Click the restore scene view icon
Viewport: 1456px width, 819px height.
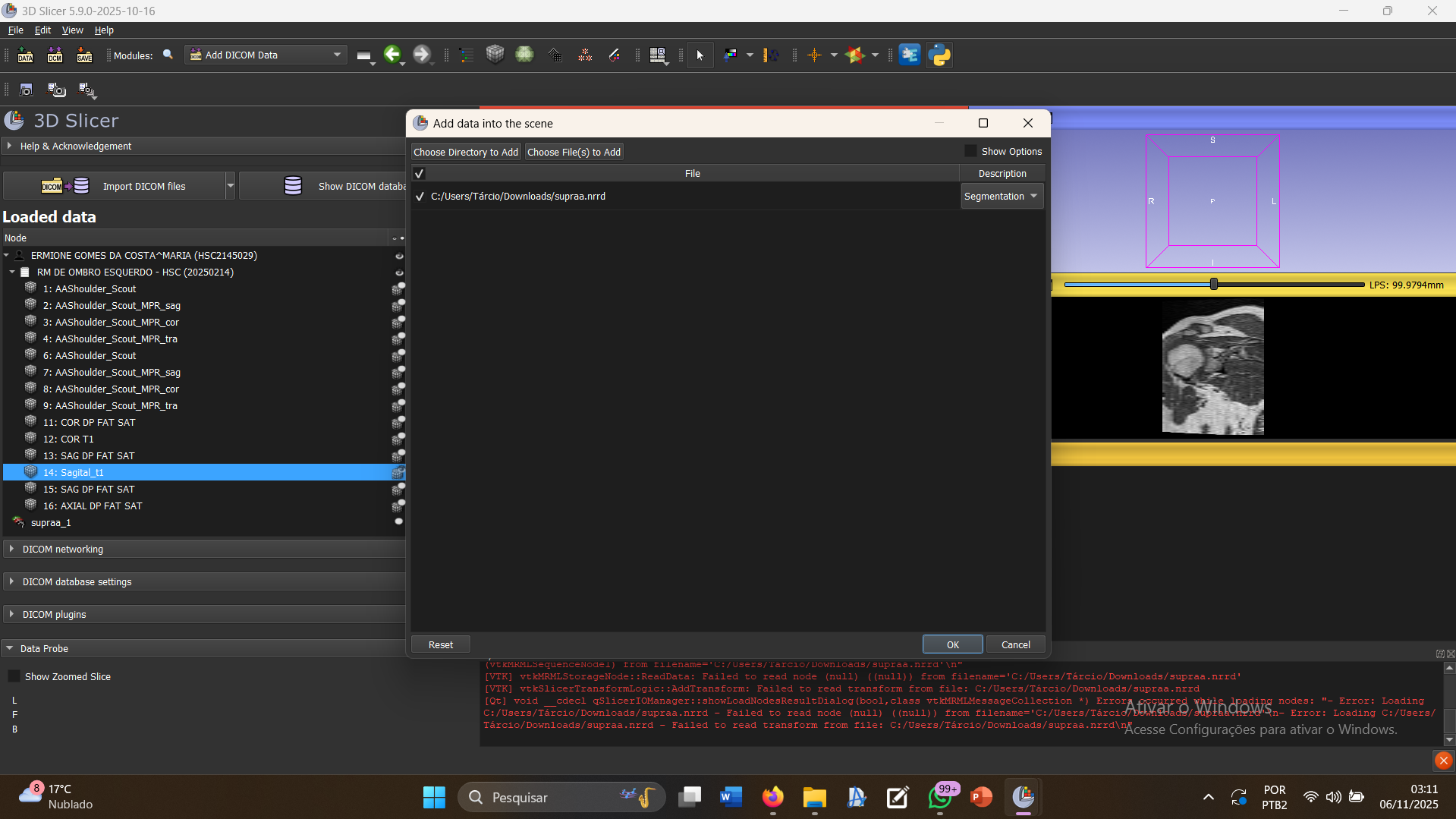tap(86, 90)
